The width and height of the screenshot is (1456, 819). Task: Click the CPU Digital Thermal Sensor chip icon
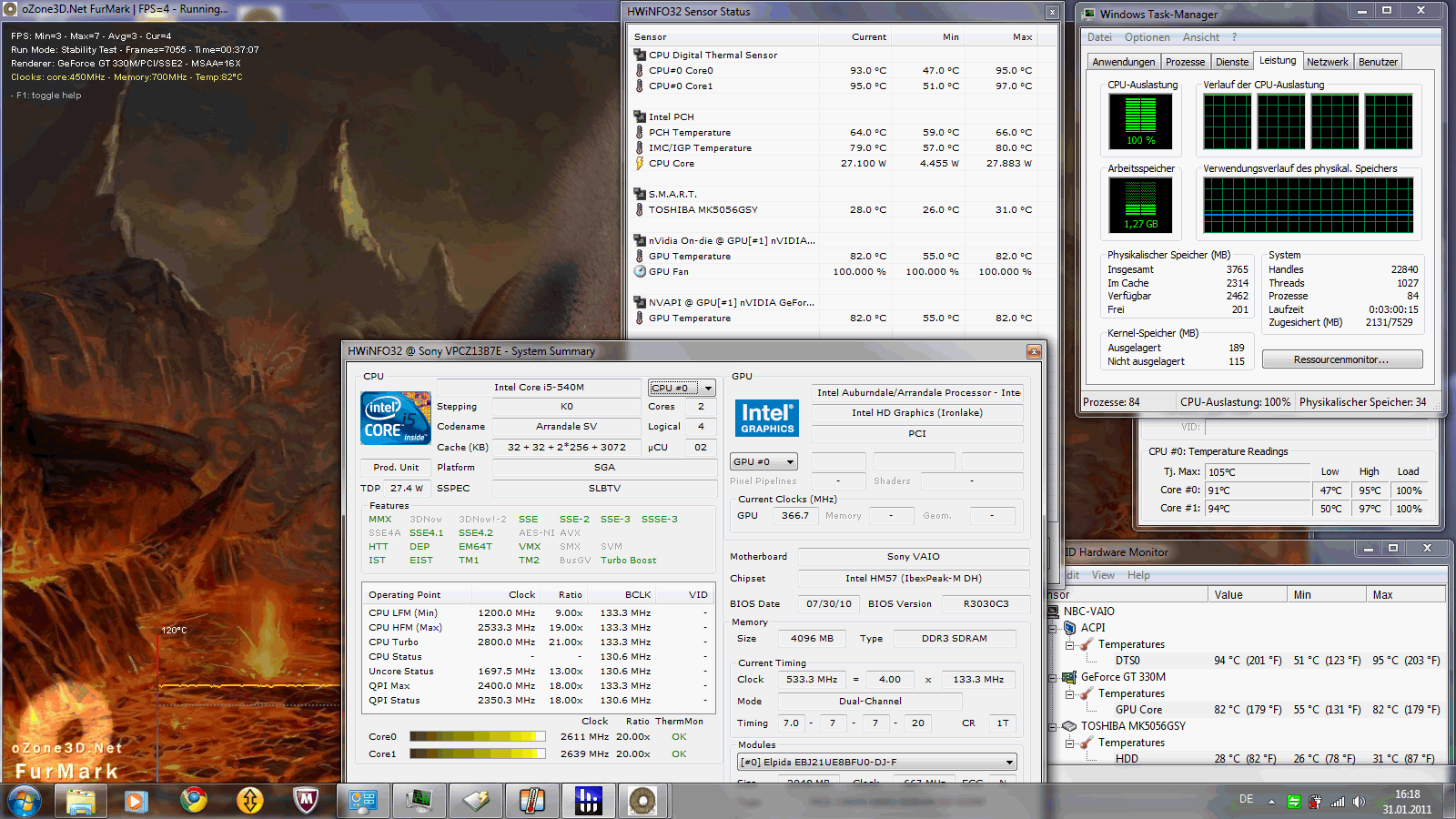[x=640, y=55]
